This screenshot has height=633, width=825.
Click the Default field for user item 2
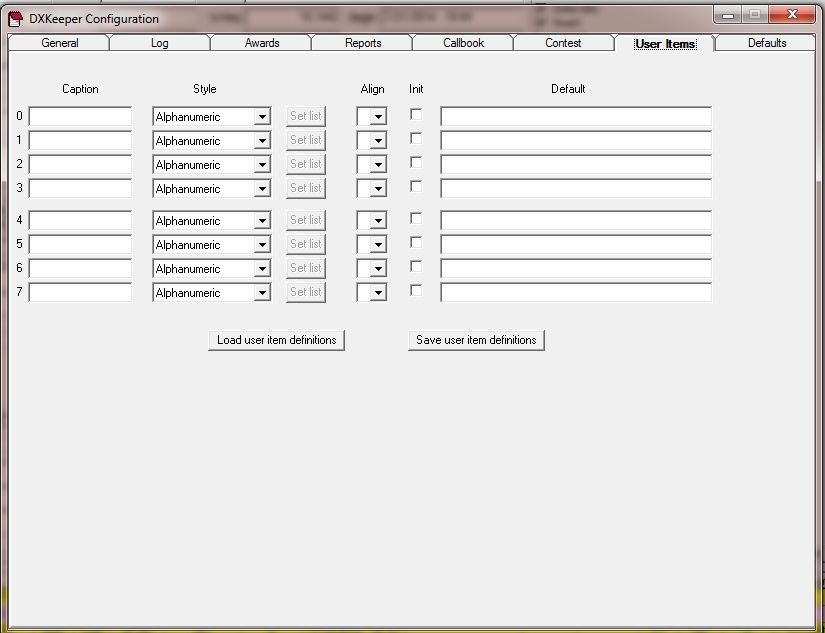[576, 165]
